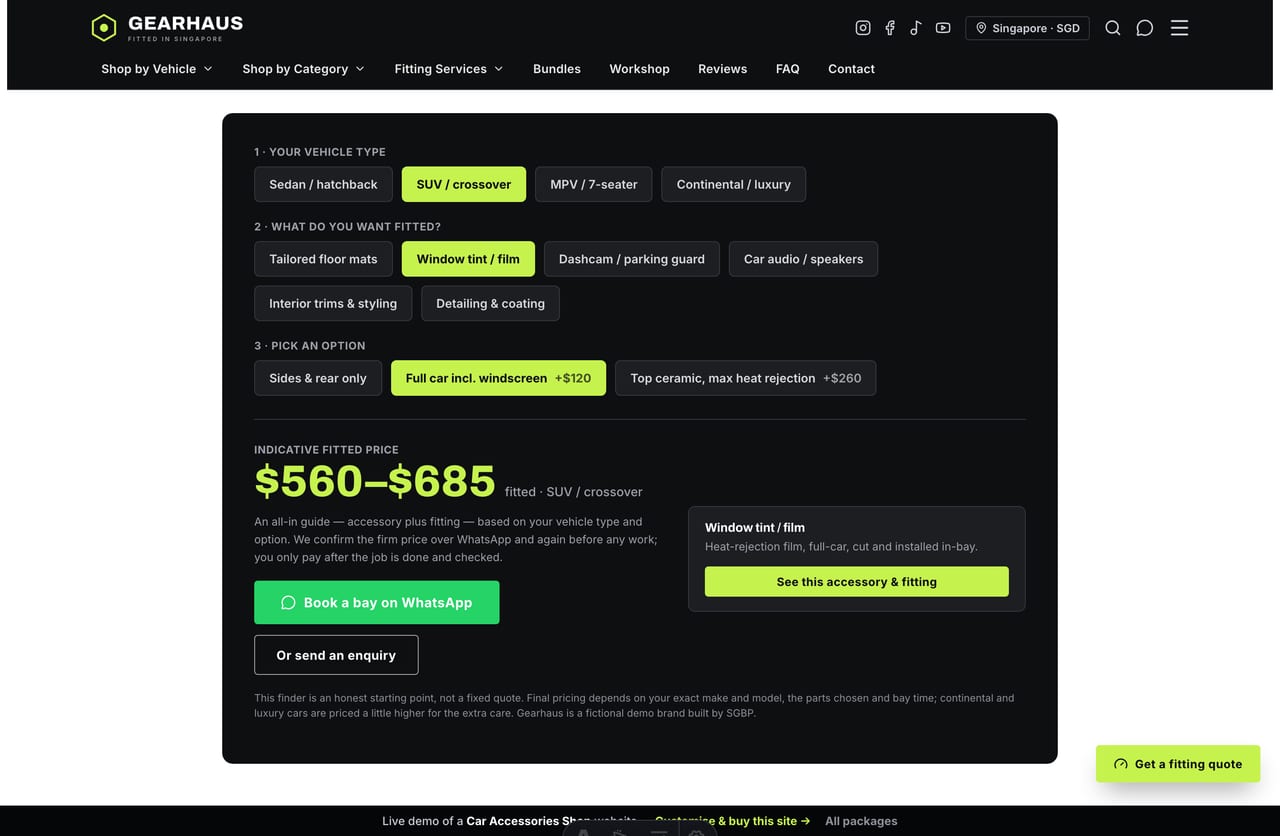Viewport: 1280px width, 836px height.
Task: Select SUV / crossover vehicle type
Action: click(464, 184)
